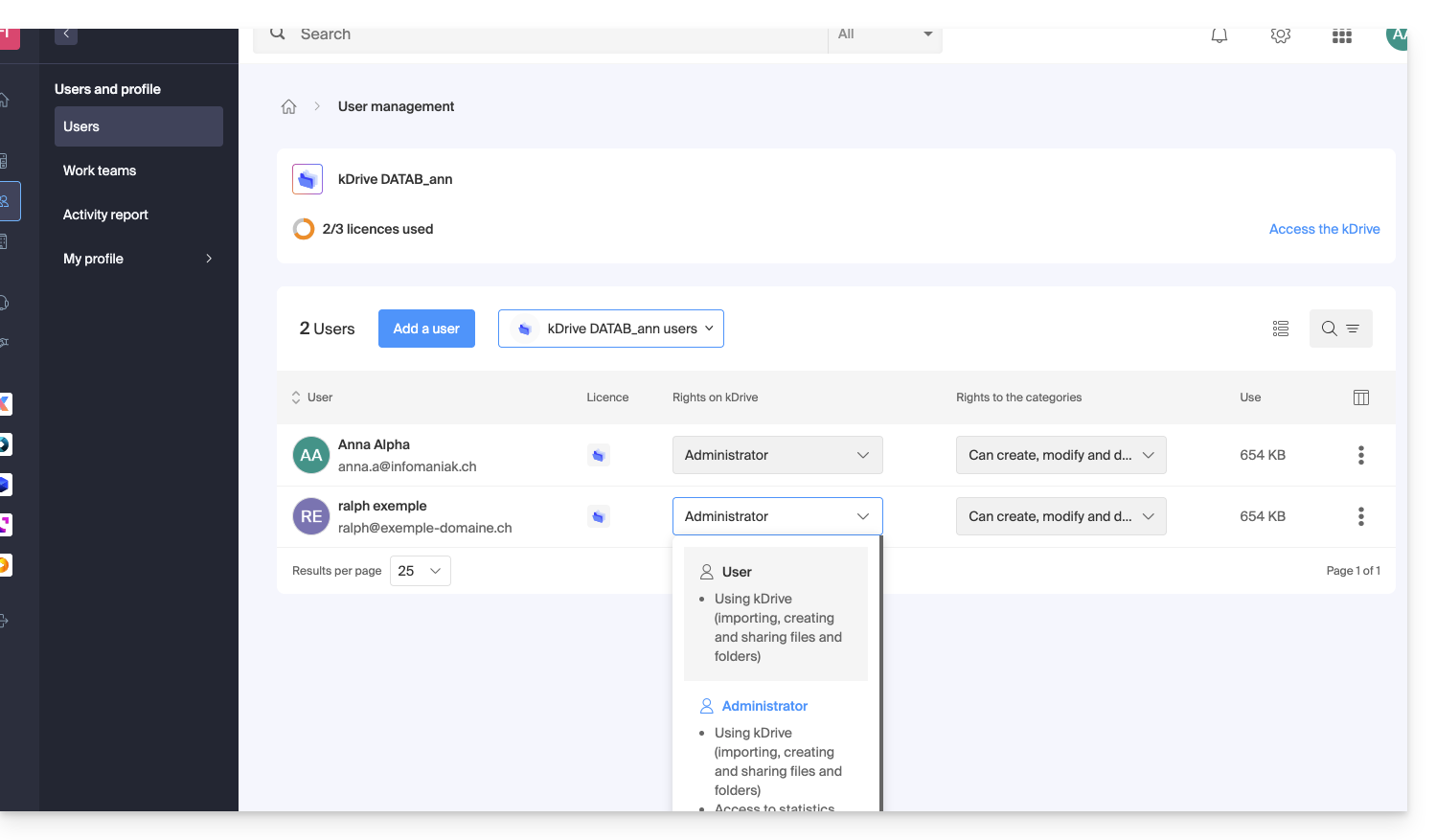The height and width of the screenshot is (840, 1436).
Task: Open the column display settings icon
Action: [x=1360, y=397]
